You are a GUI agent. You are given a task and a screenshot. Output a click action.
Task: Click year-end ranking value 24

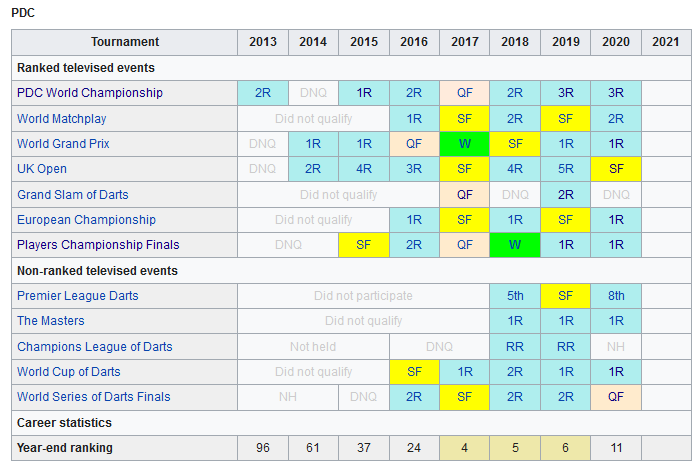[x=414, y=448]
